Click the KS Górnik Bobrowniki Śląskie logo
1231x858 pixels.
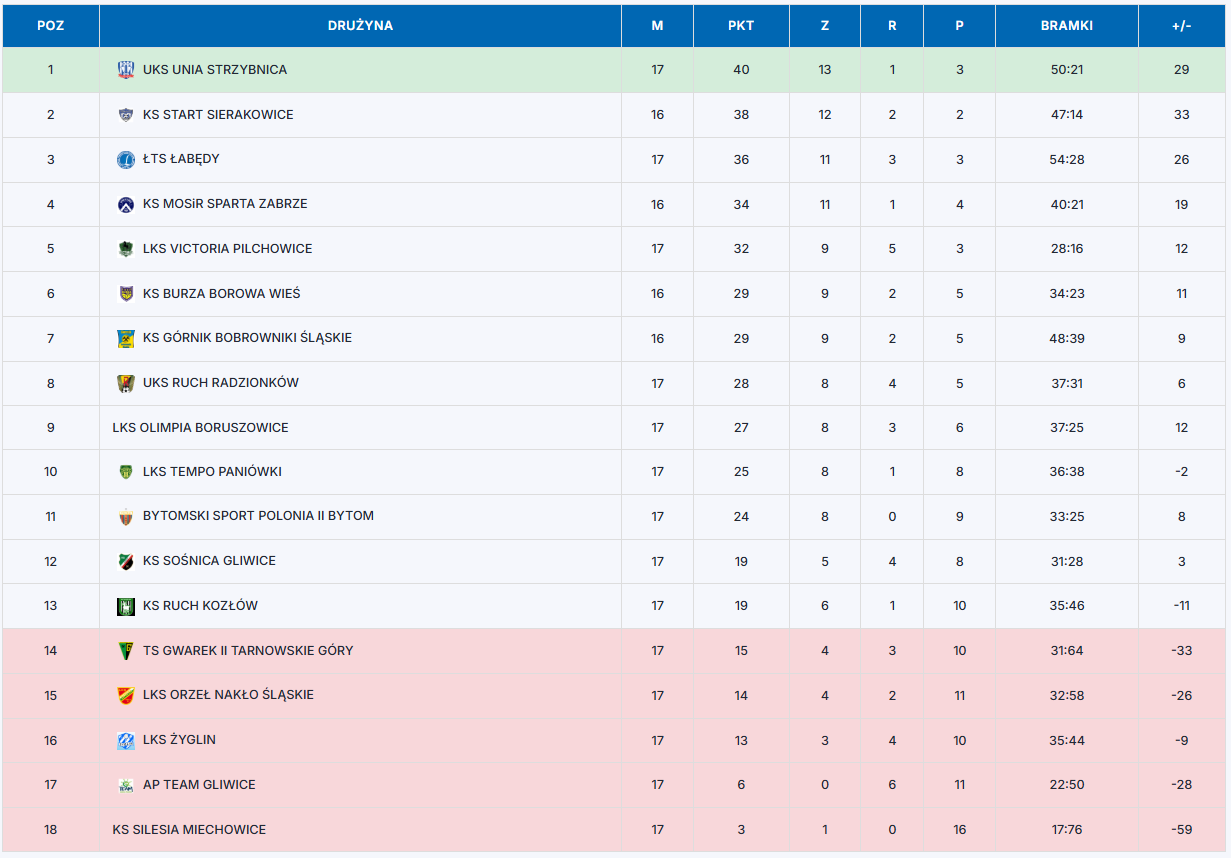[126, 338]
